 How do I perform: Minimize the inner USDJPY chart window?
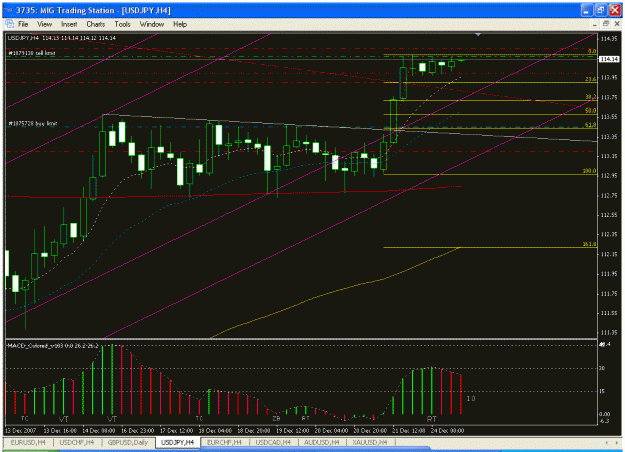(x=595, y=24)
